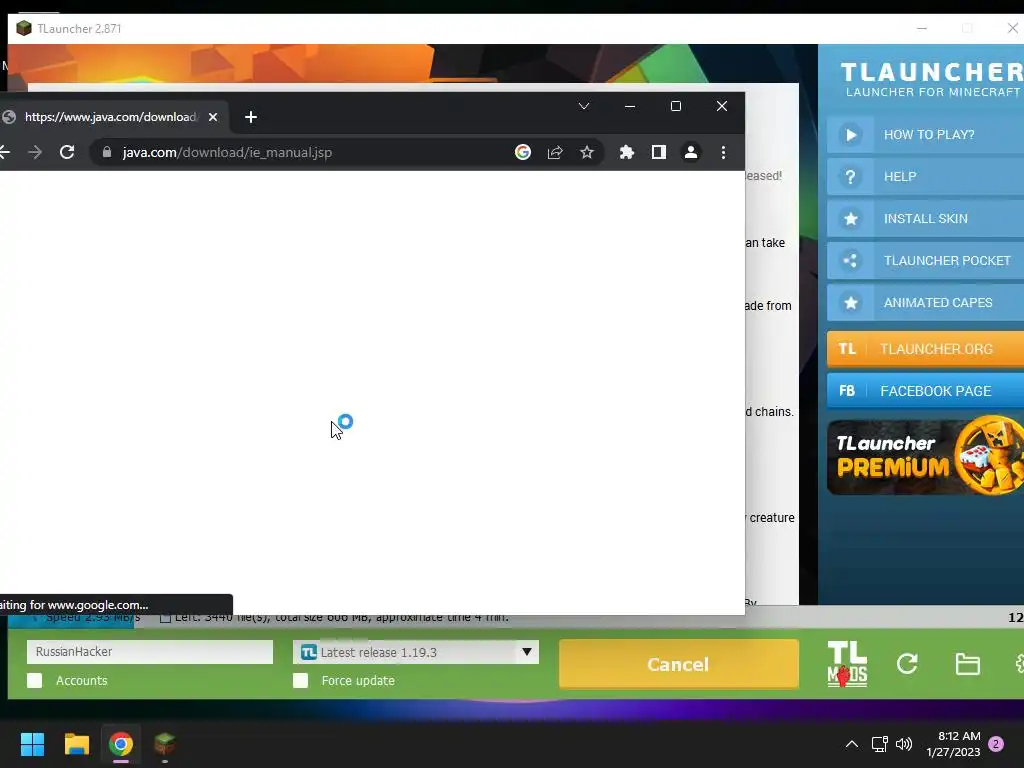
Task: Select the java.com download tab
Action: click(x=110, y=117)
